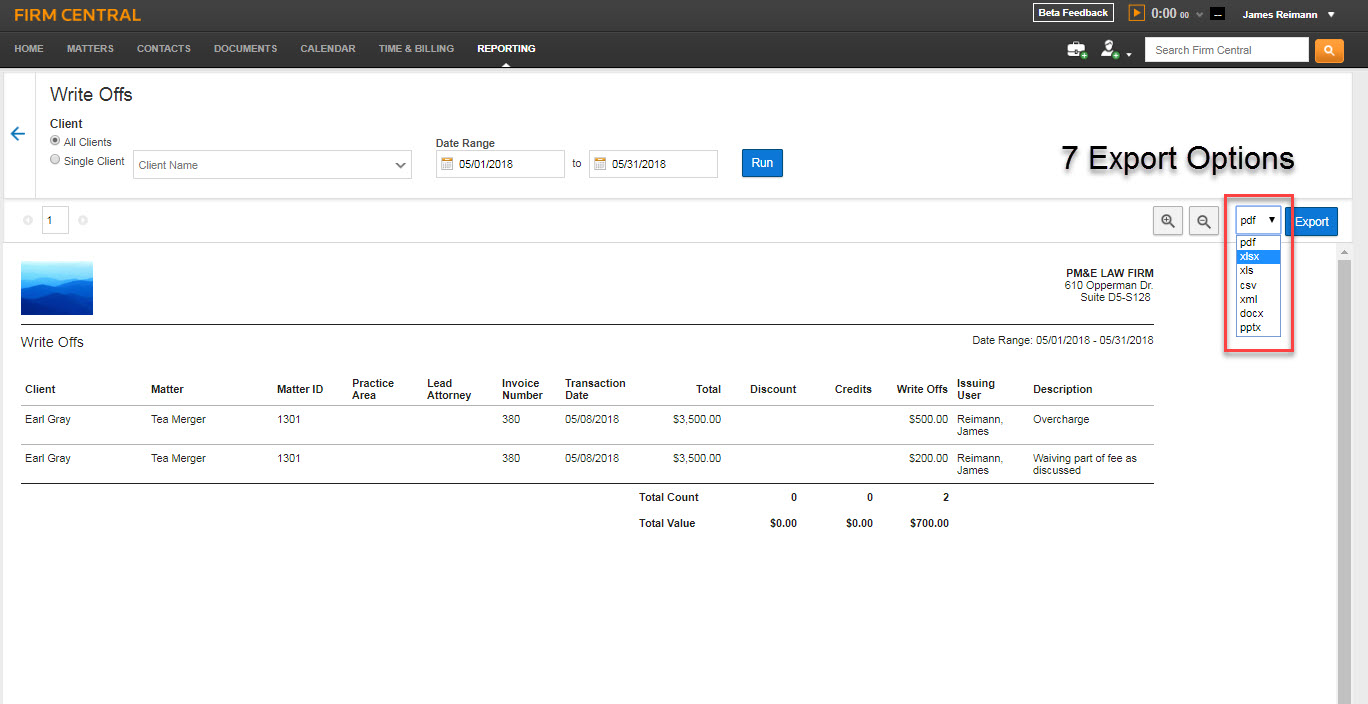Click the Run button
Viewport: 1368px width, 704px height.
762,163
